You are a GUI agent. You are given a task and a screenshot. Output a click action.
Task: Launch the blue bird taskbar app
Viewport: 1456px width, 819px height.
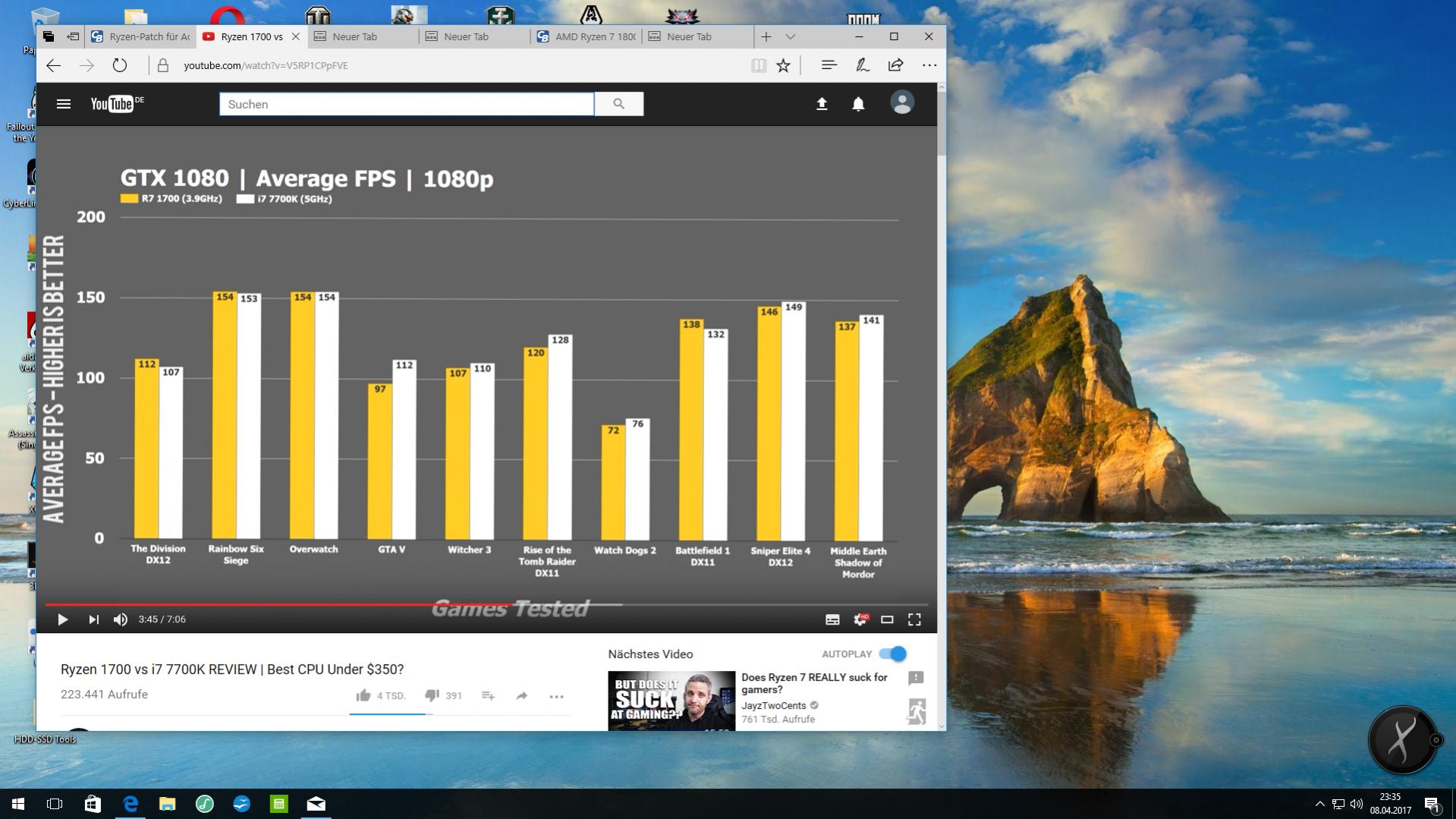tap(242, 804)
